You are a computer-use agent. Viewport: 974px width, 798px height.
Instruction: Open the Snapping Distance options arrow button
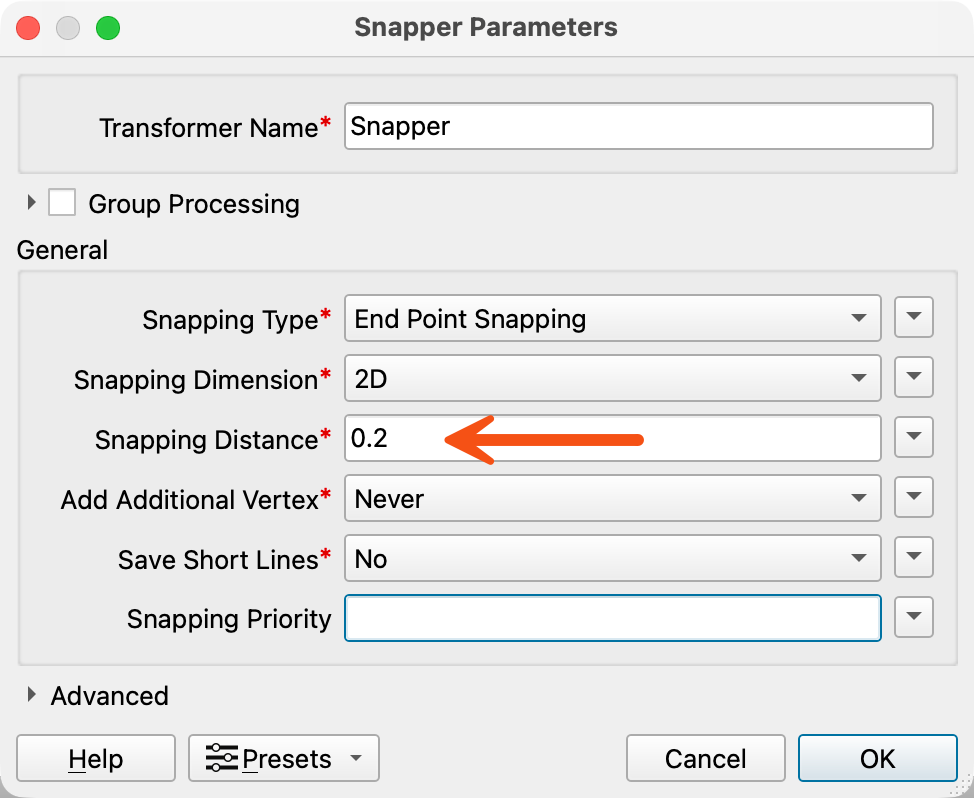coord(913,437)
